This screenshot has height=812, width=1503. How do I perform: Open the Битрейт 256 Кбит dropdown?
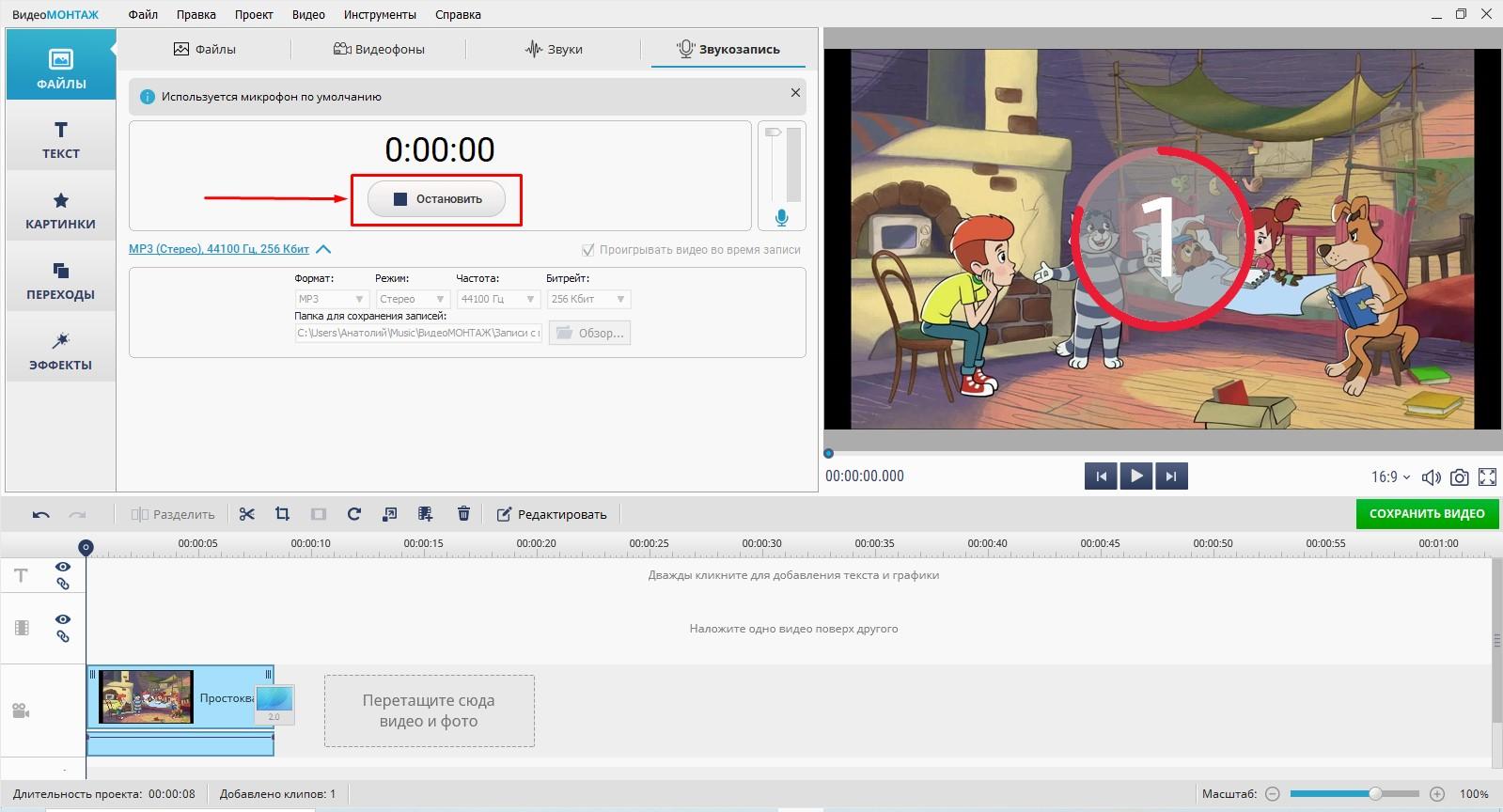[x=588, y=299]
